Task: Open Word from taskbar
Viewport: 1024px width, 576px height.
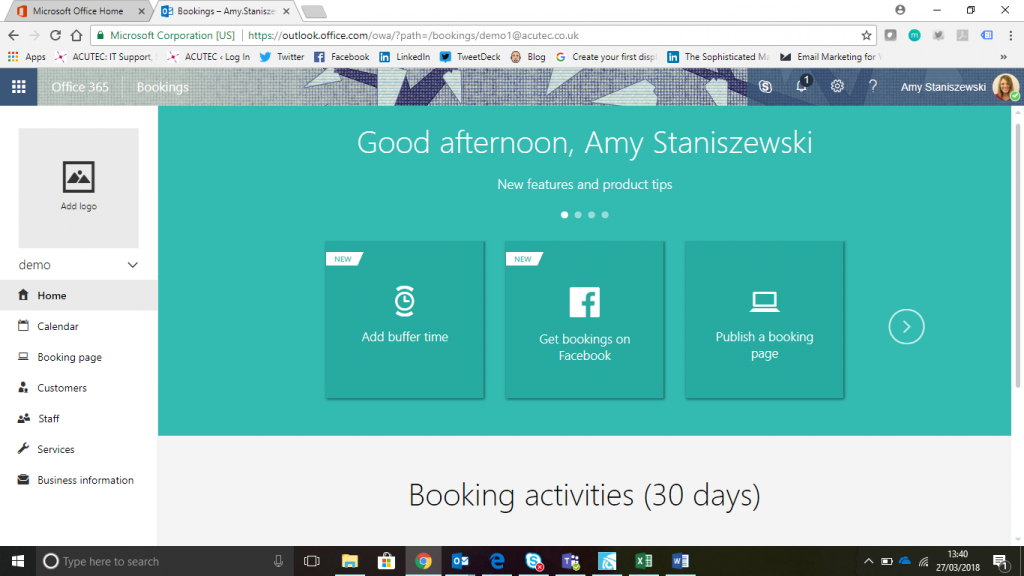Action: pos(680,561)
